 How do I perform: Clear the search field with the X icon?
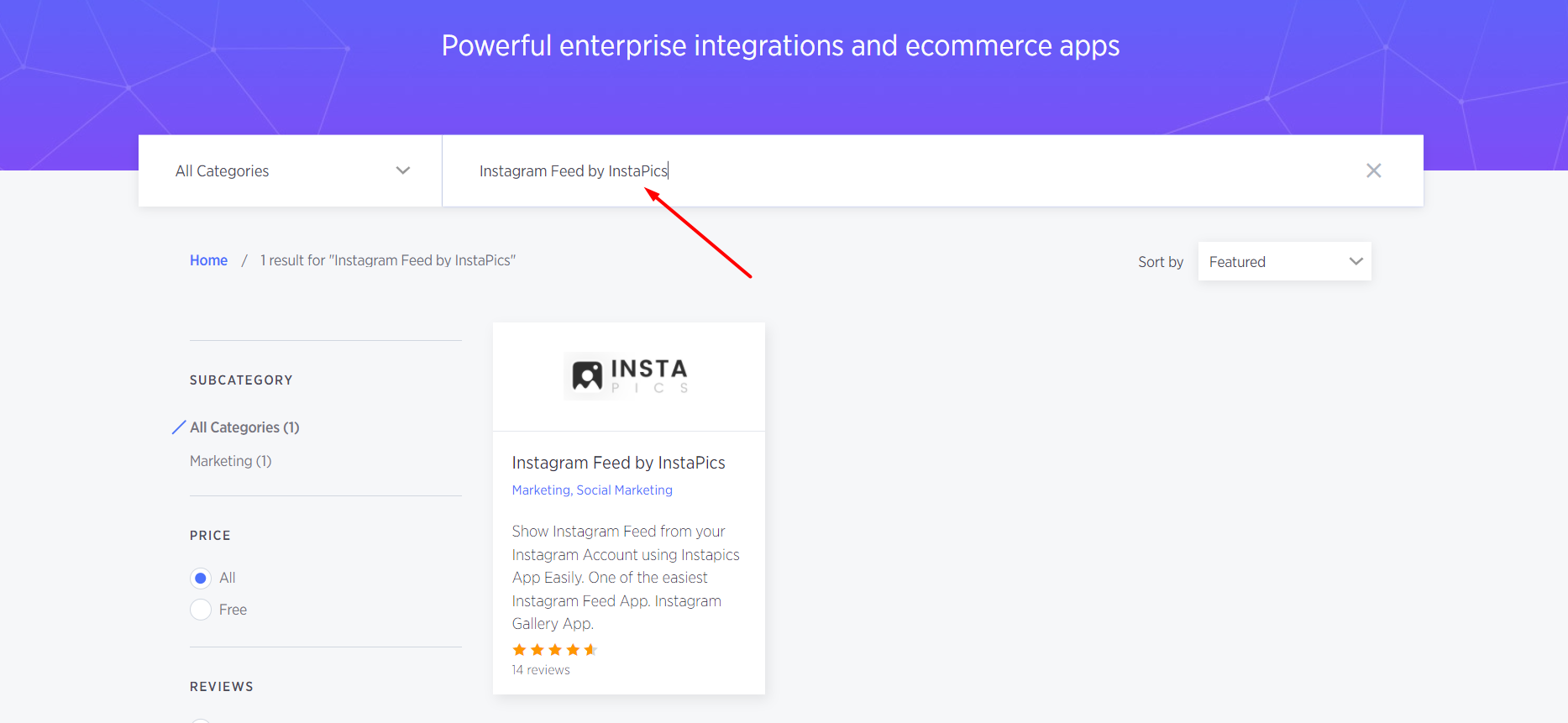pos(1373,170)
